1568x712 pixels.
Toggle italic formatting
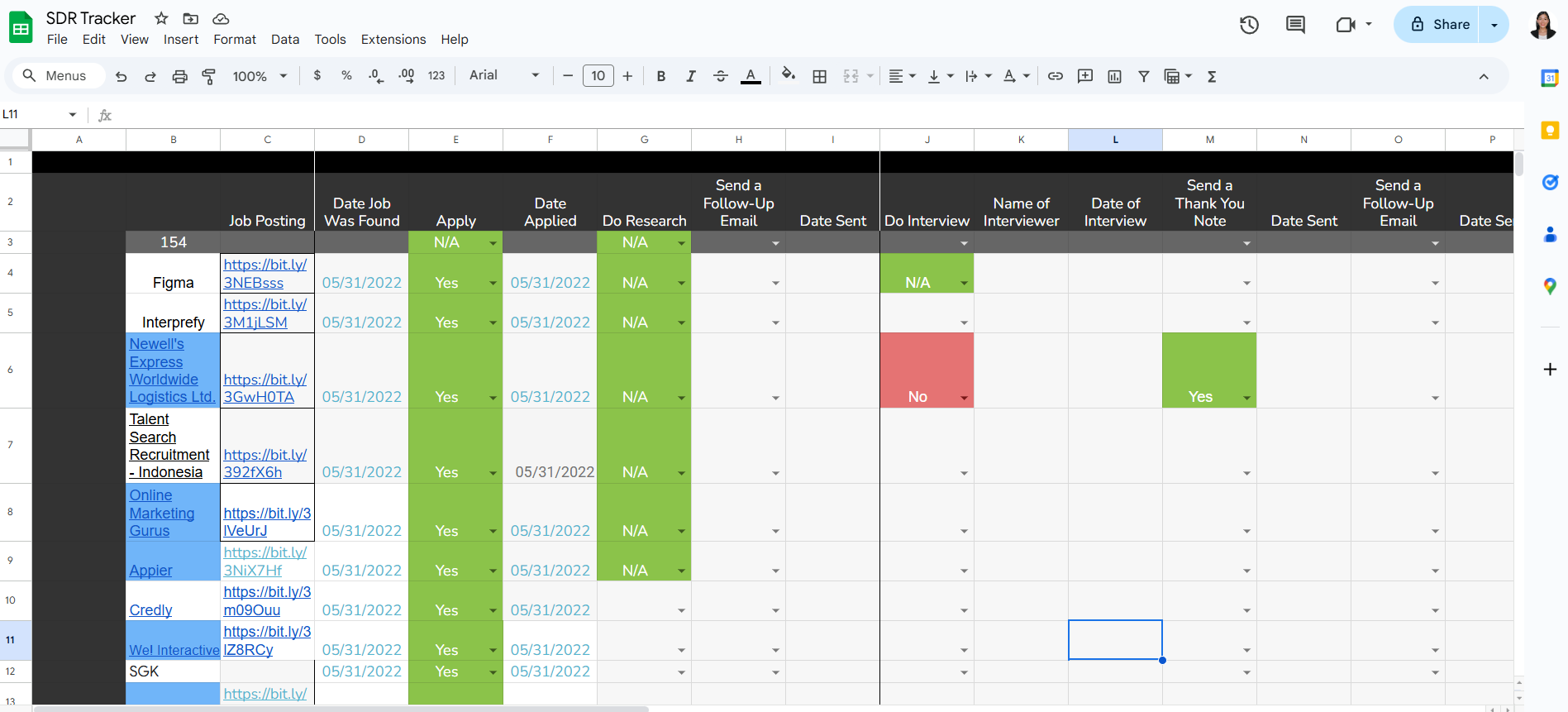(x=691, y=76)
